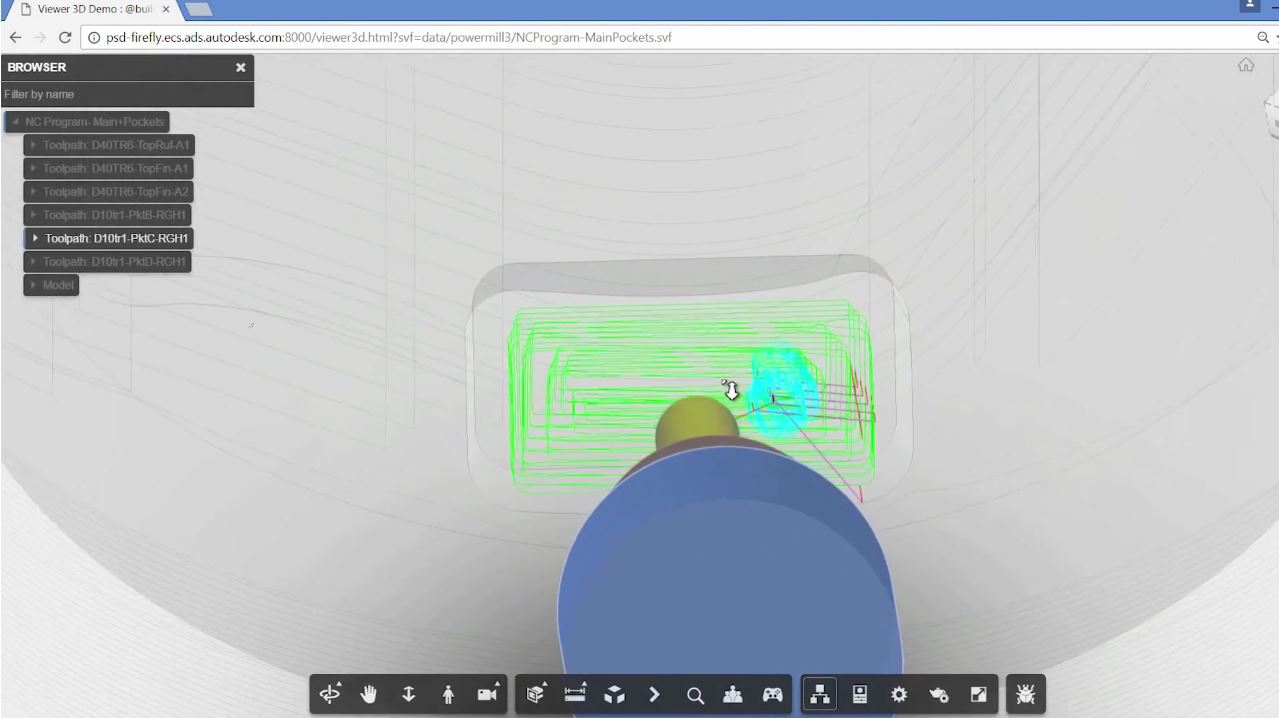Activate the Measure ruler tool
Image resolution: width=1279 pixels, height=718 pixels.
(x=575, y=694)
